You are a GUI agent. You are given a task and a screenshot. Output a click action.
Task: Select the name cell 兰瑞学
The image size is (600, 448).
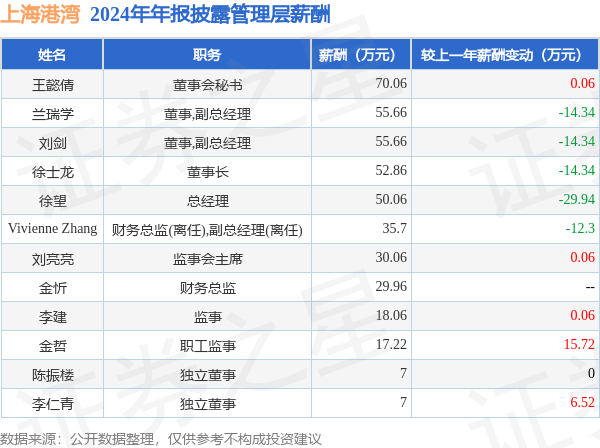click(53, 114)
